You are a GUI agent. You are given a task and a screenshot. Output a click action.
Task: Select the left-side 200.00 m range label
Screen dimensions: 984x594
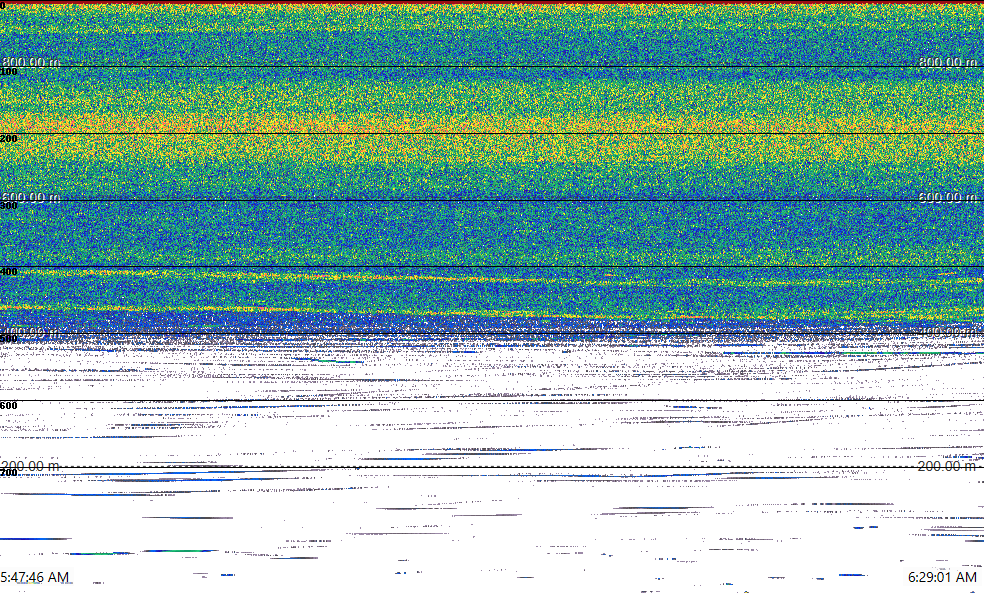click(31, 466)
